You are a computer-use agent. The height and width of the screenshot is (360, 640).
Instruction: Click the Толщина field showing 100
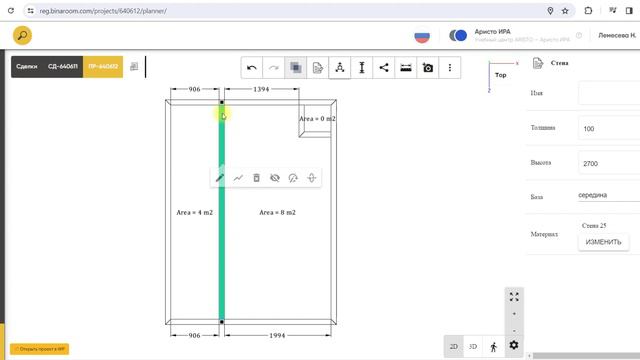tap(609, 128)
